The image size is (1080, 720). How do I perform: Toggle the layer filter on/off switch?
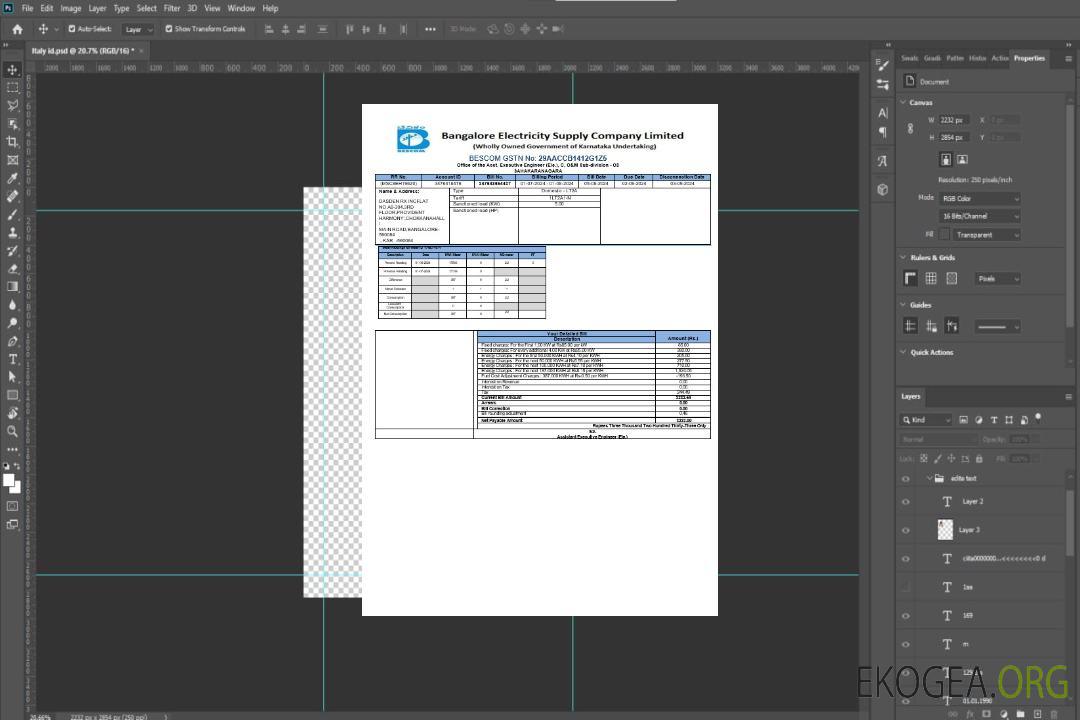(x=1038, y=418)
